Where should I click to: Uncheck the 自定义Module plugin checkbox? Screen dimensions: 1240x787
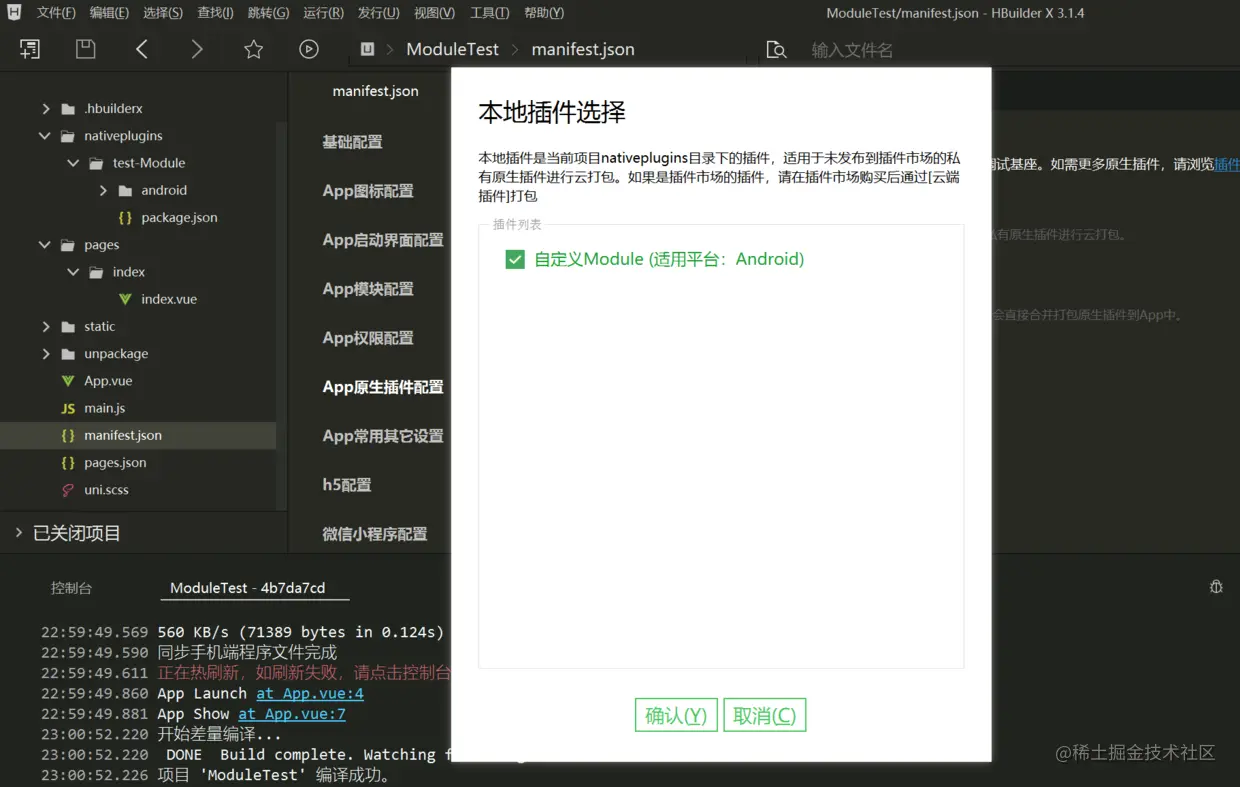pyautogui.click(x=515, y=260)
